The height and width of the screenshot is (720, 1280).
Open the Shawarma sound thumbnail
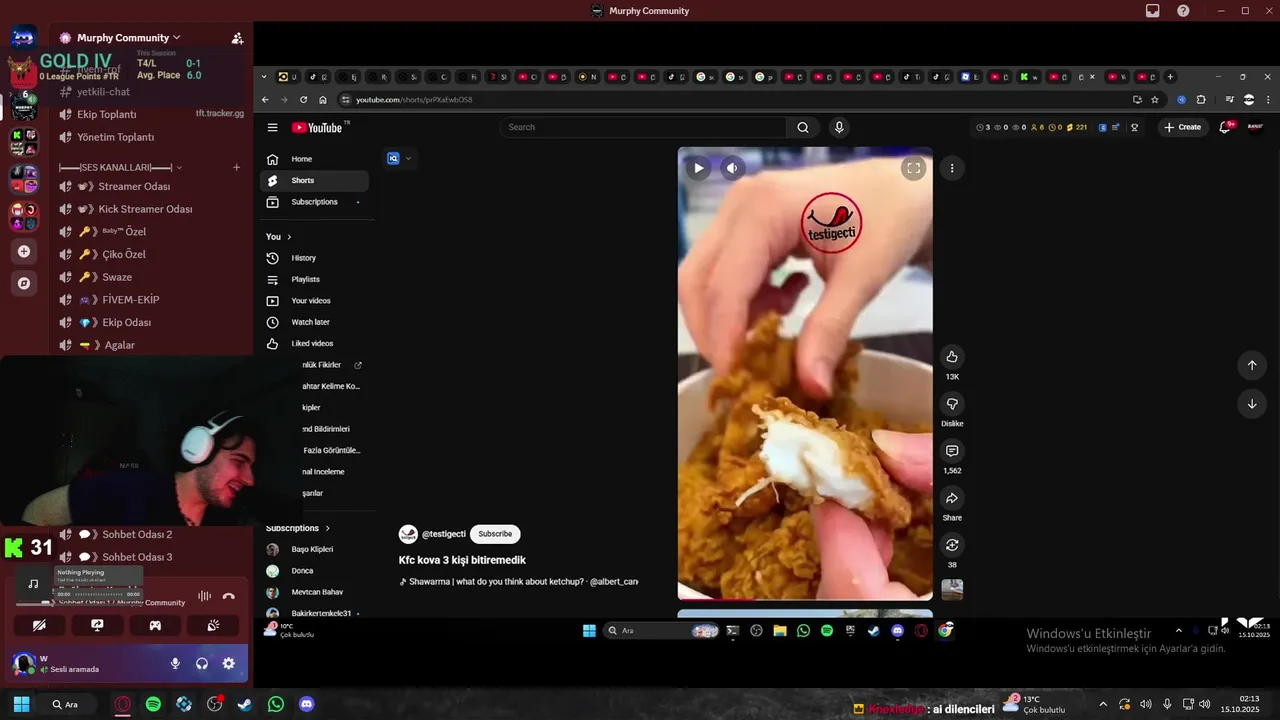(952, 590)
